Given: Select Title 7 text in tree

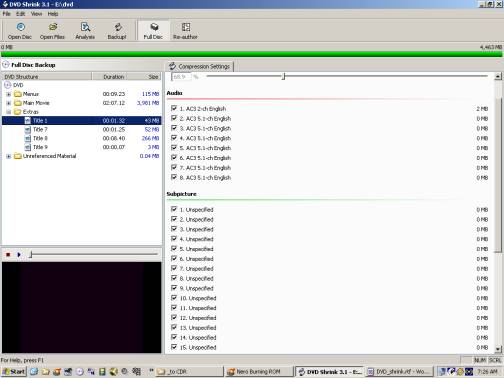Looking at the screenshot, I should coord(40,129).
